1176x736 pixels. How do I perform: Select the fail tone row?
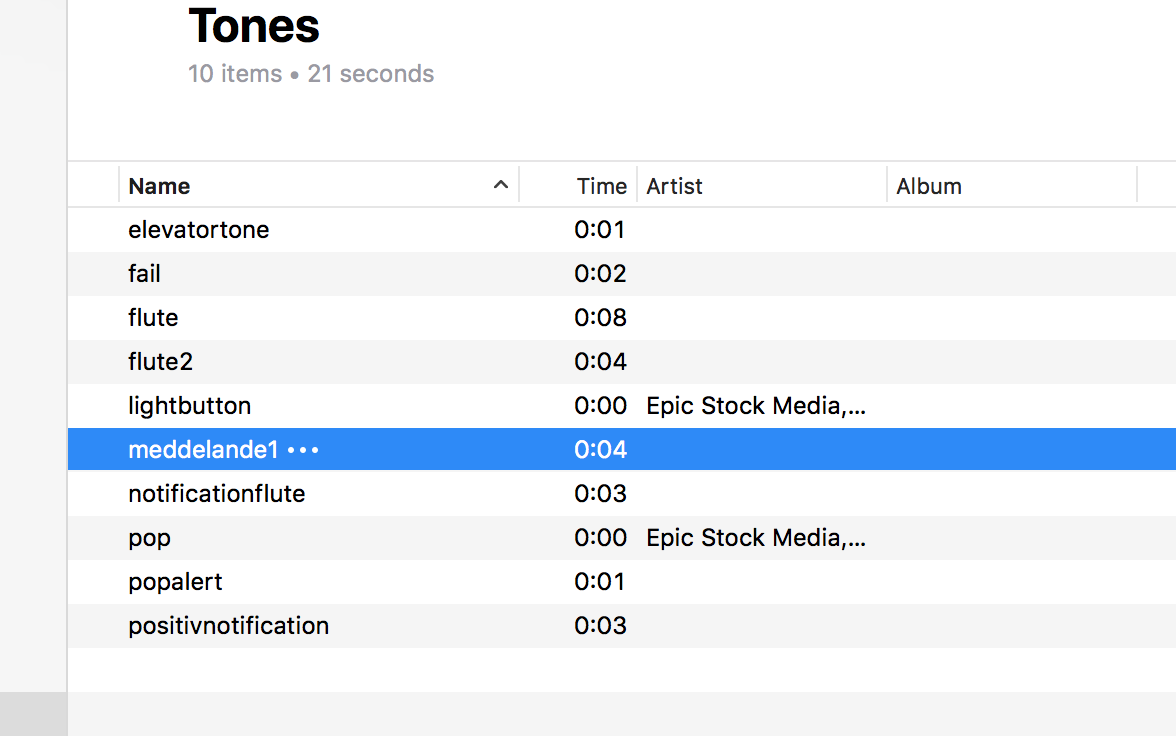pyautogui.click(x=145, y=274)
